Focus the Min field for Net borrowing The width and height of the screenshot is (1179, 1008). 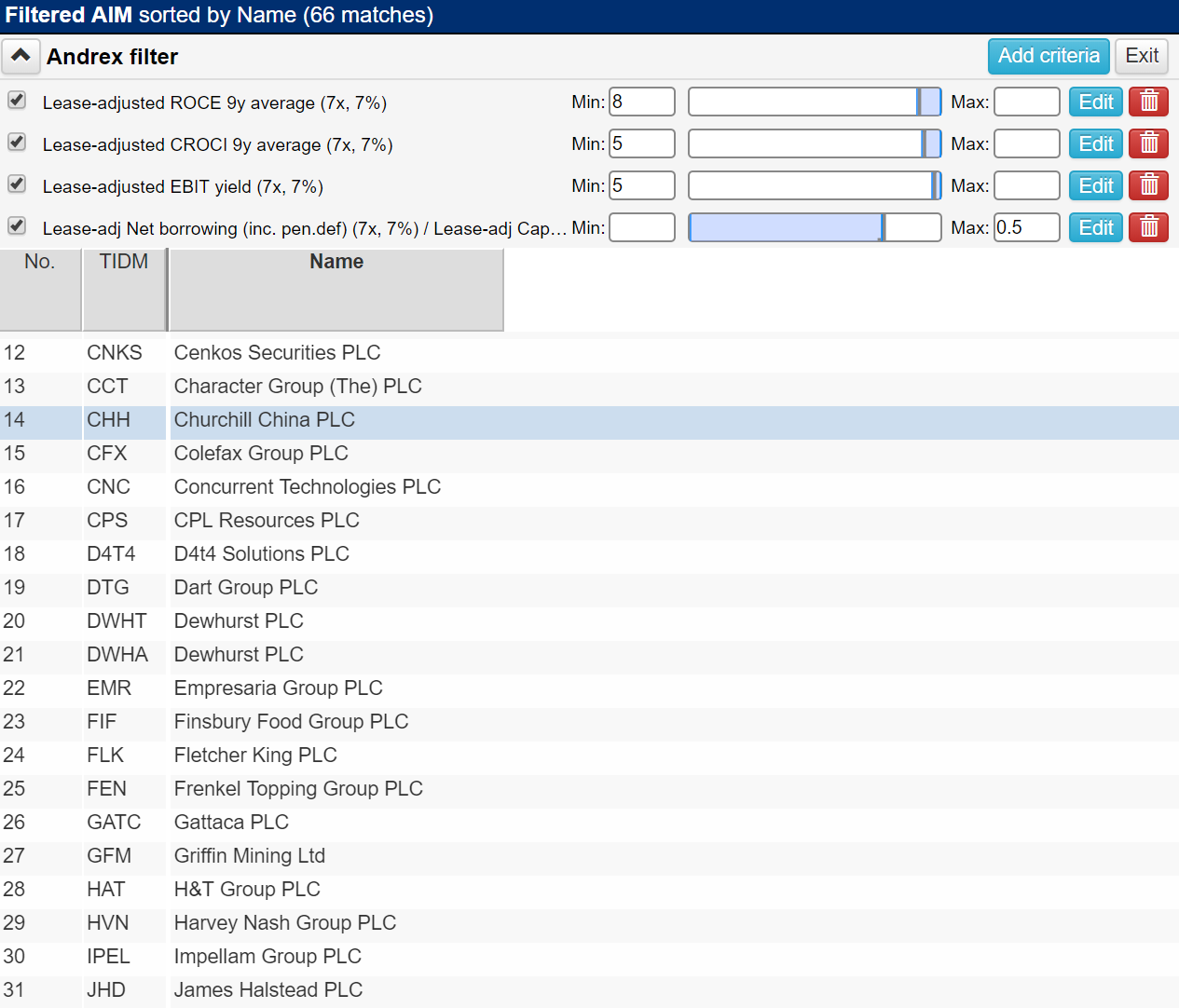pos(642,227)
